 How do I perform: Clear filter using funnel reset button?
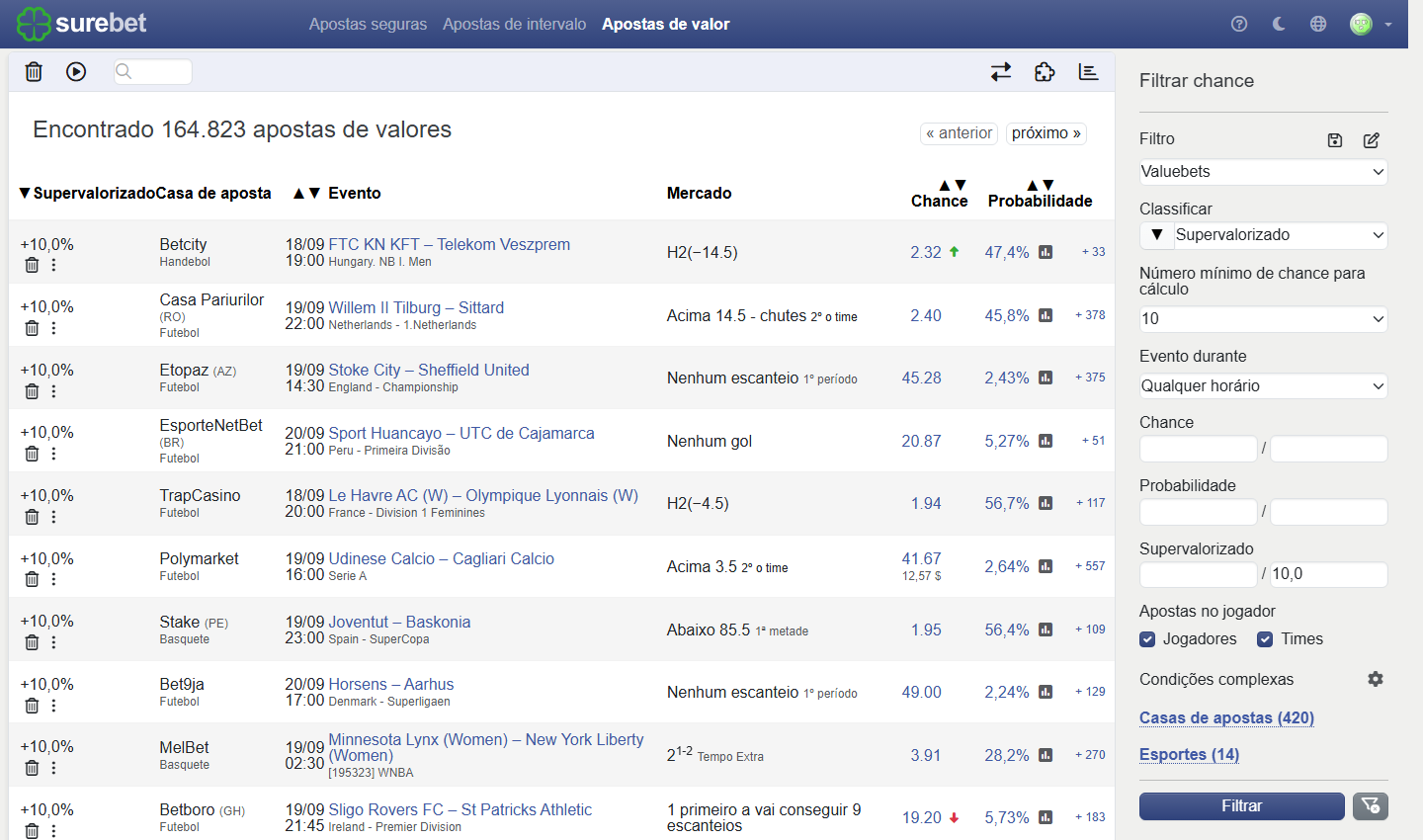(x=1371, y=806)
